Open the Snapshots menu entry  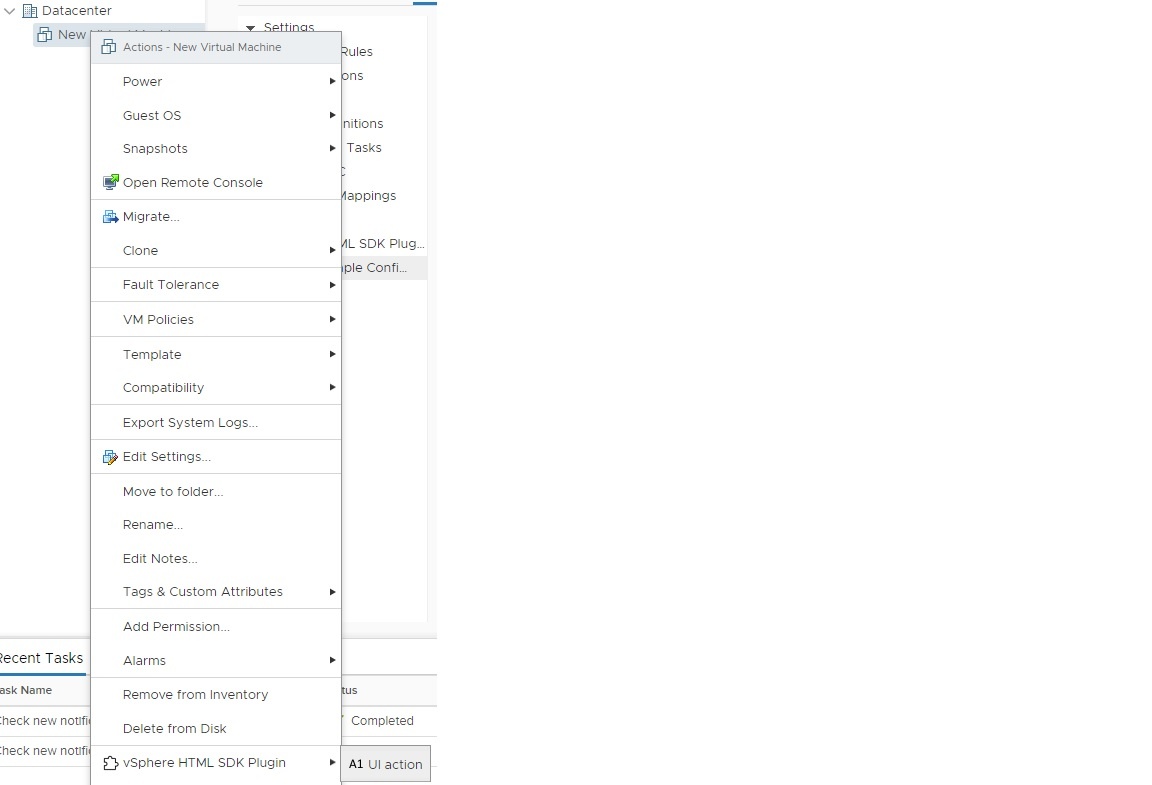click(216, 148)
